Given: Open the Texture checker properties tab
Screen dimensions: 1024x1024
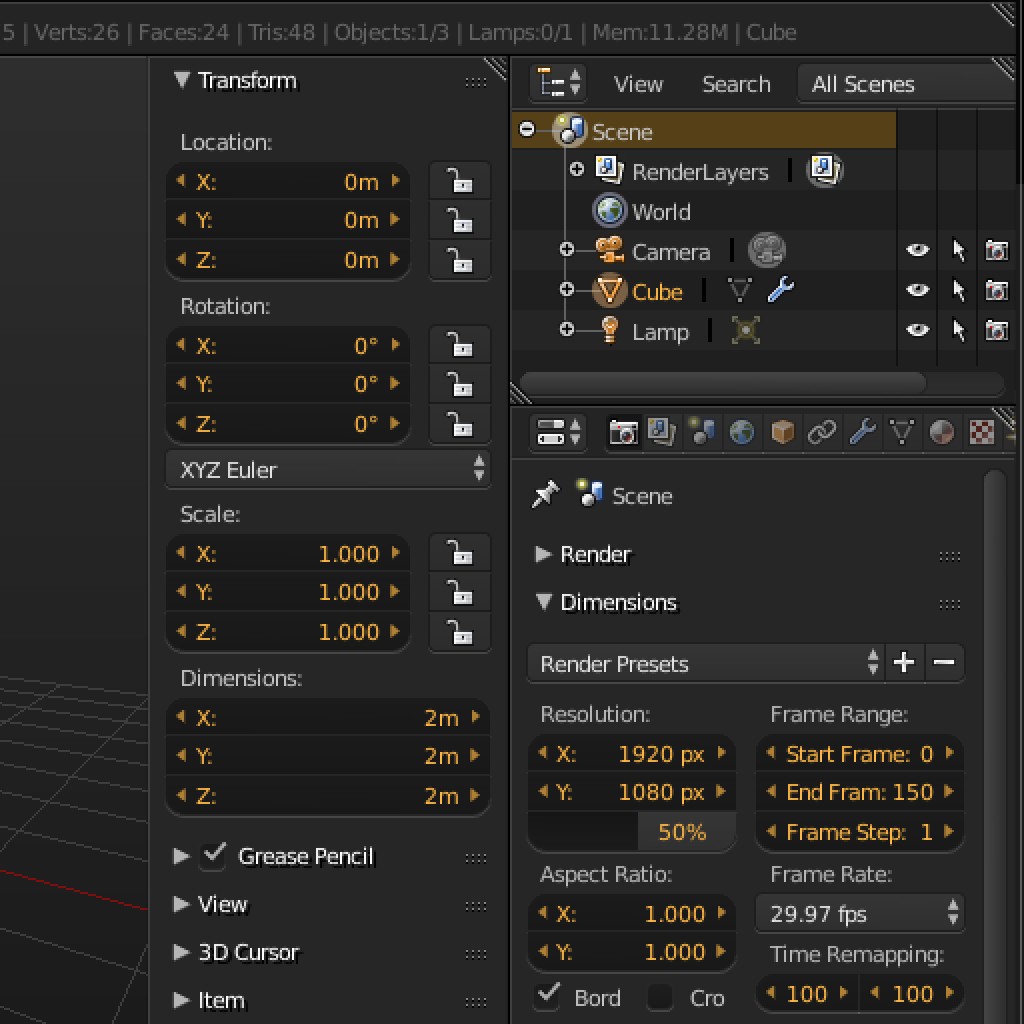Looking at the screenshot, I should pos(981,432).
